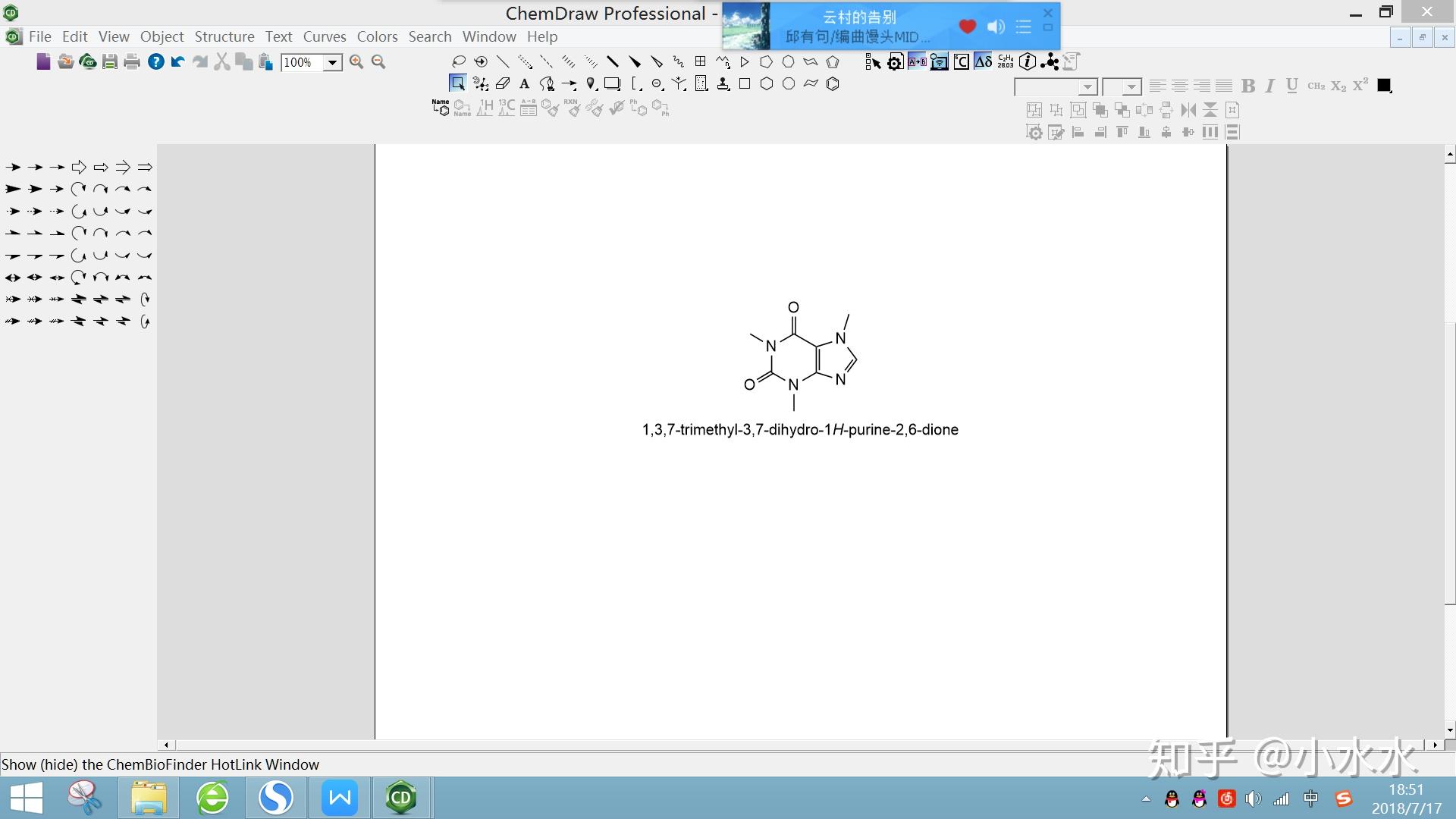The image size is (1456, 819).
Task: Open the Structure menu
Action: 224,36
